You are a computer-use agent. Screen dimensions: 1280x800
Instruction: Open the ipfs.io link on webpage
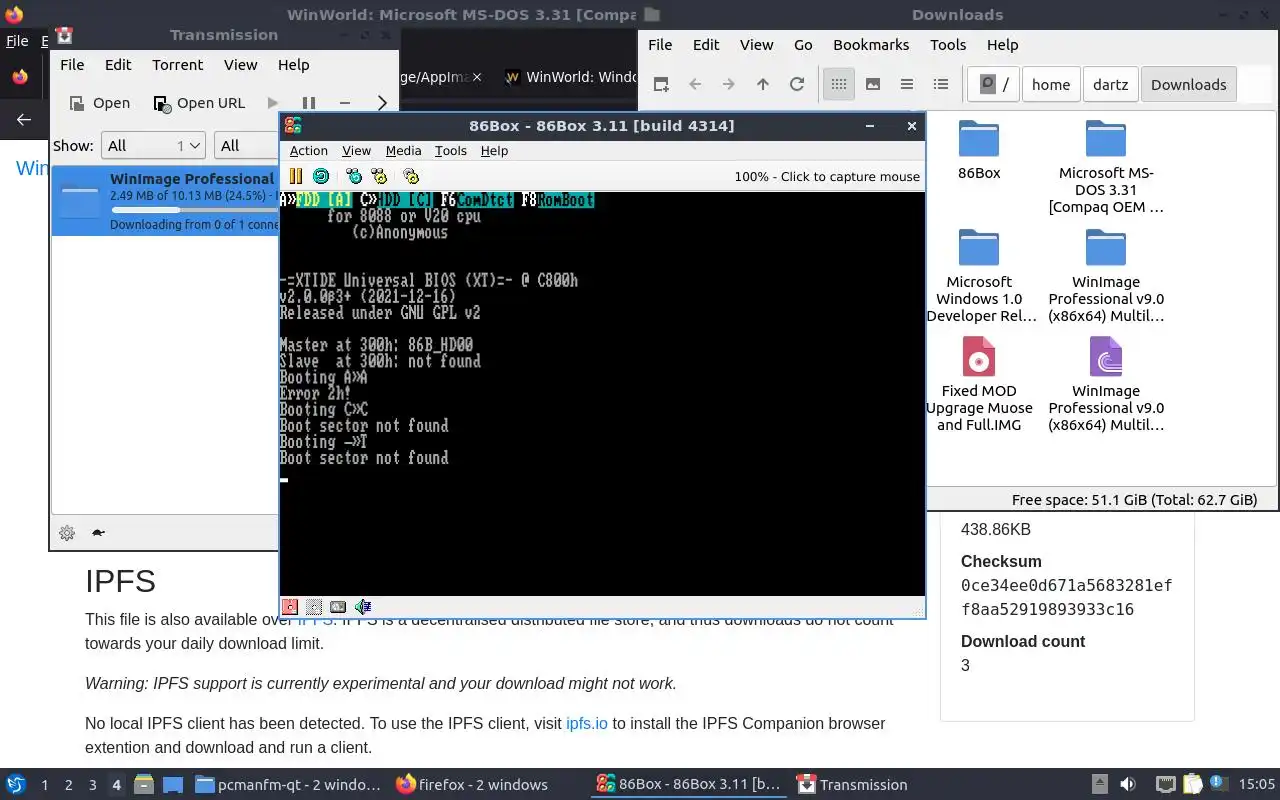[x=587, y=723]
